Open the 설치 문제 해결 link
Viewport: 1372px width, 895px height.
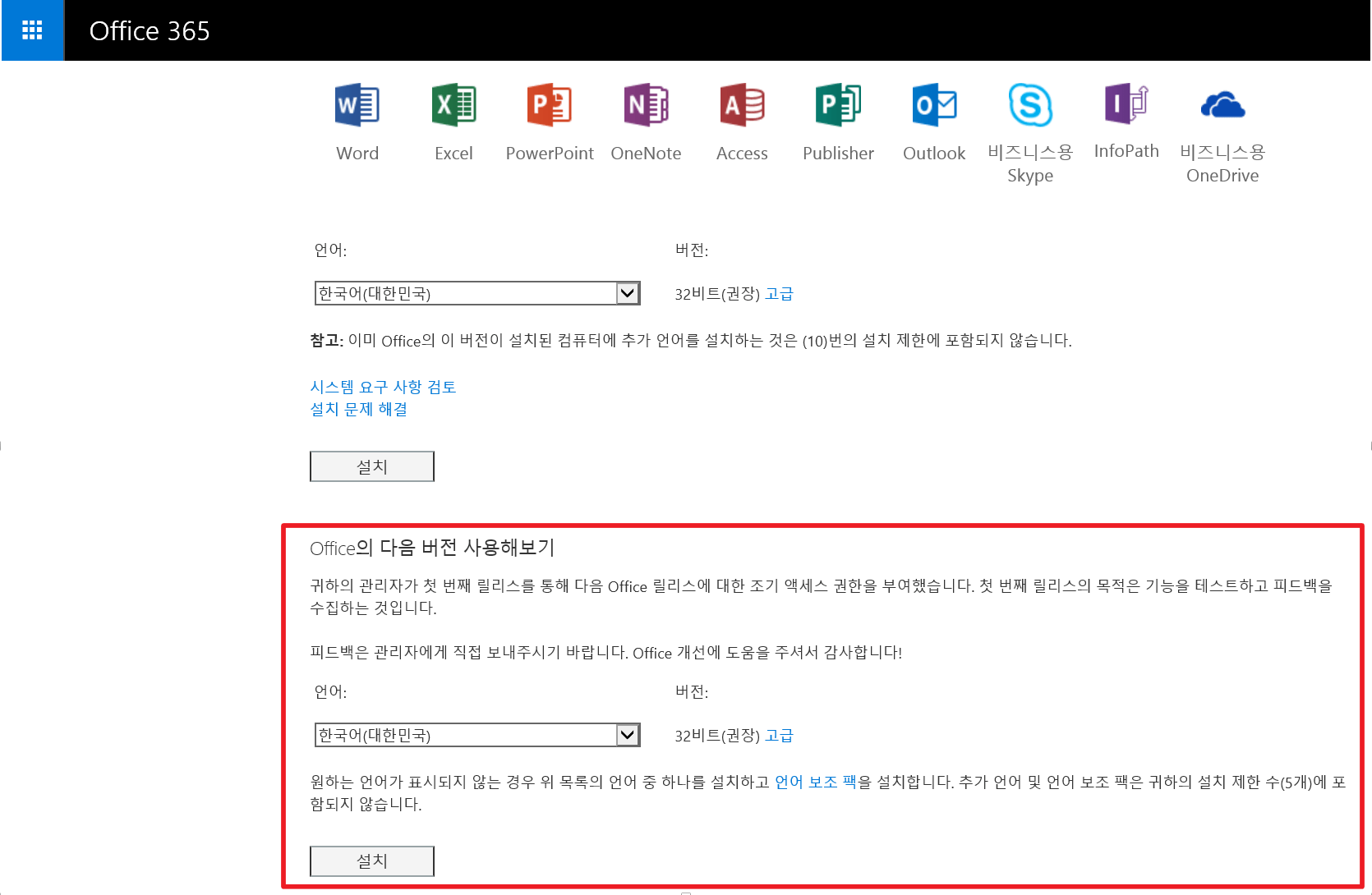[x=359, y=409]
